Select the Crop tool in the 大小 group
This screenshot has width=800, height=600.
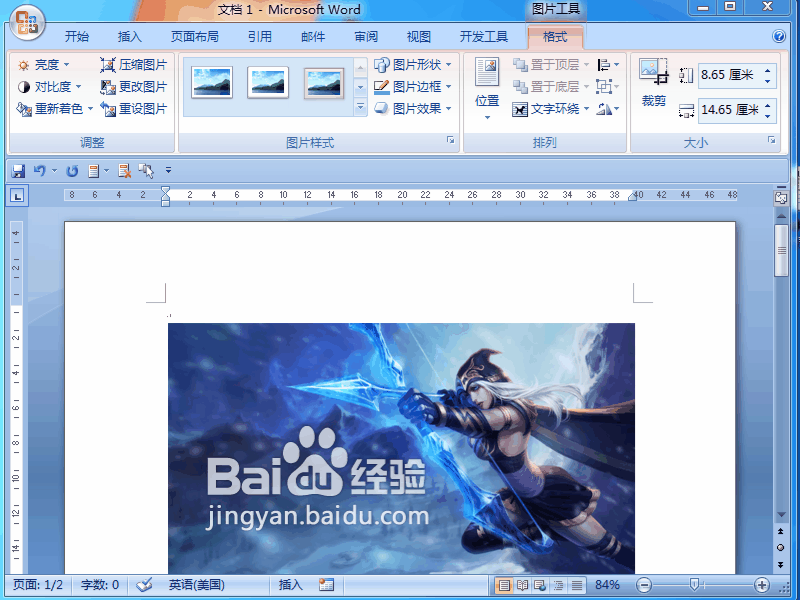coord(654,82)
